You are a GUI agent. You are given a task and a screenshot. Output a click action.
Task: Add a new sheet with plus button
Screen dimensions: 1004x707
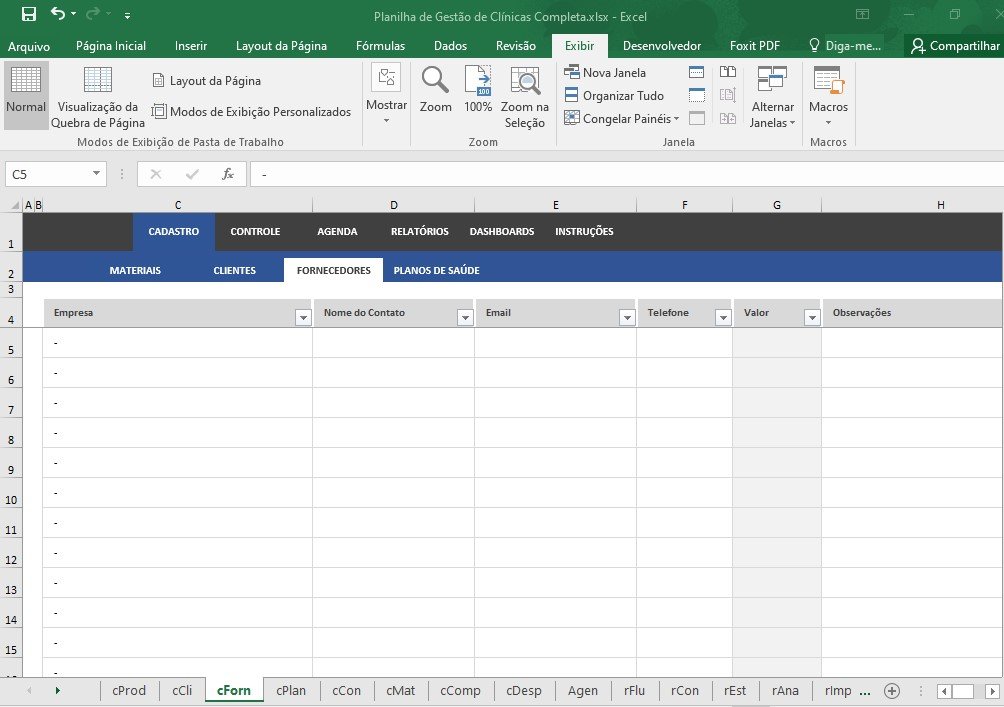892,690
